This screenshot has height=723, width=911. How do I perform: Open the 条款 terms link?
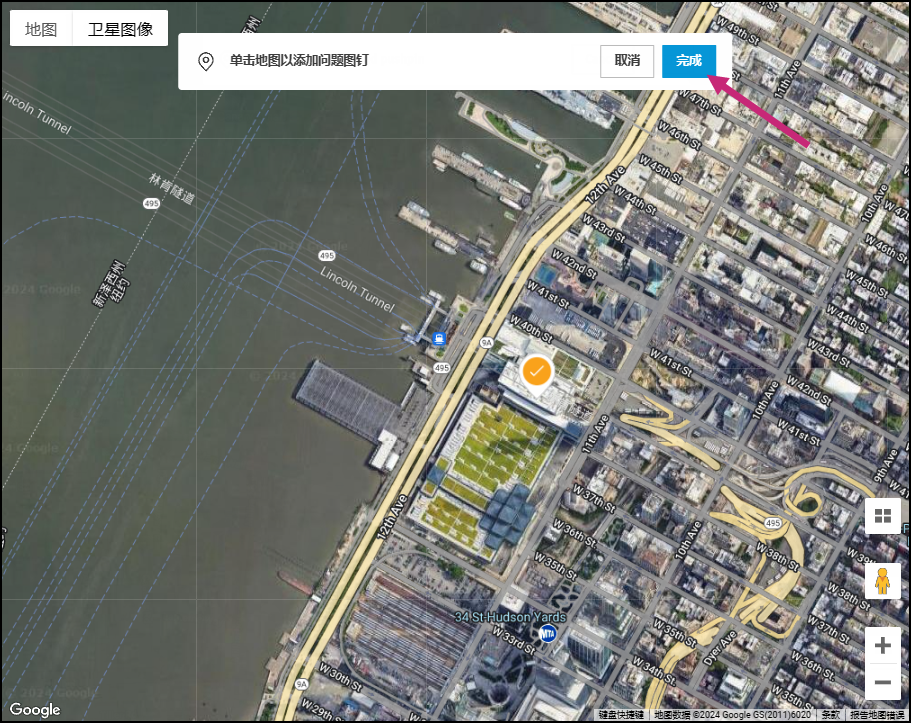pos(830,715)
